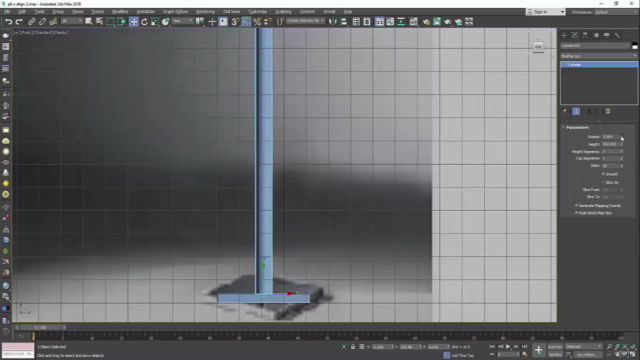Open the Sign In dropdown
The height and width of the screenshot is (360, 640).
(x=546, y=12)
